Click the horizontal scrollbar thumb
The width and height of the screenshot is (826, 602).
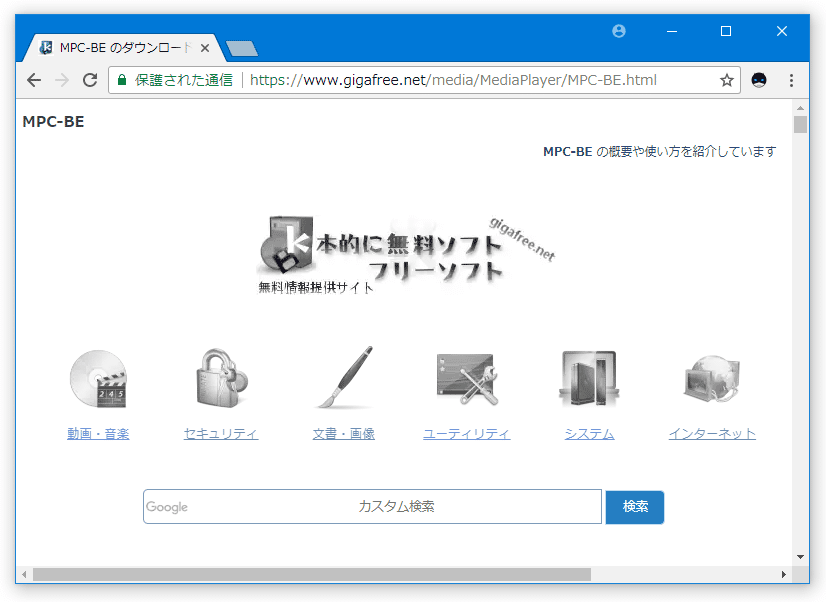[312, 574]
